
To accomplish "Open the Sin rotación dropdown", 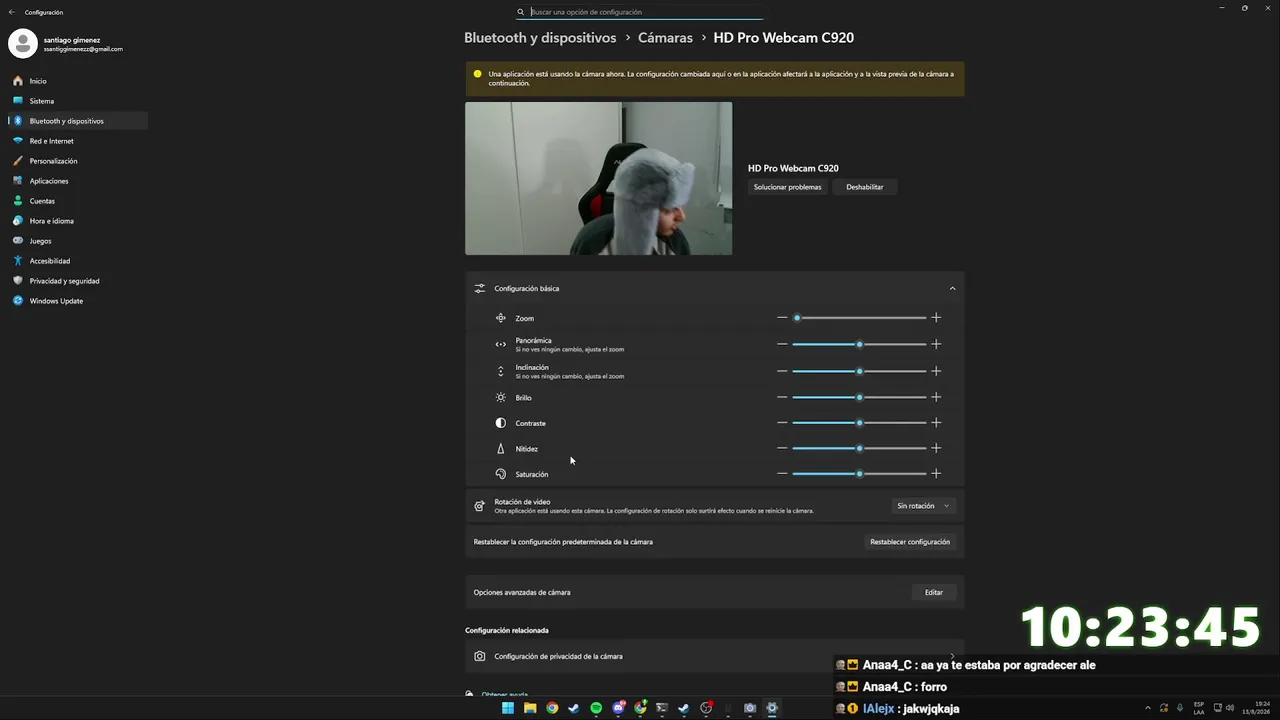I will (923, 506).
